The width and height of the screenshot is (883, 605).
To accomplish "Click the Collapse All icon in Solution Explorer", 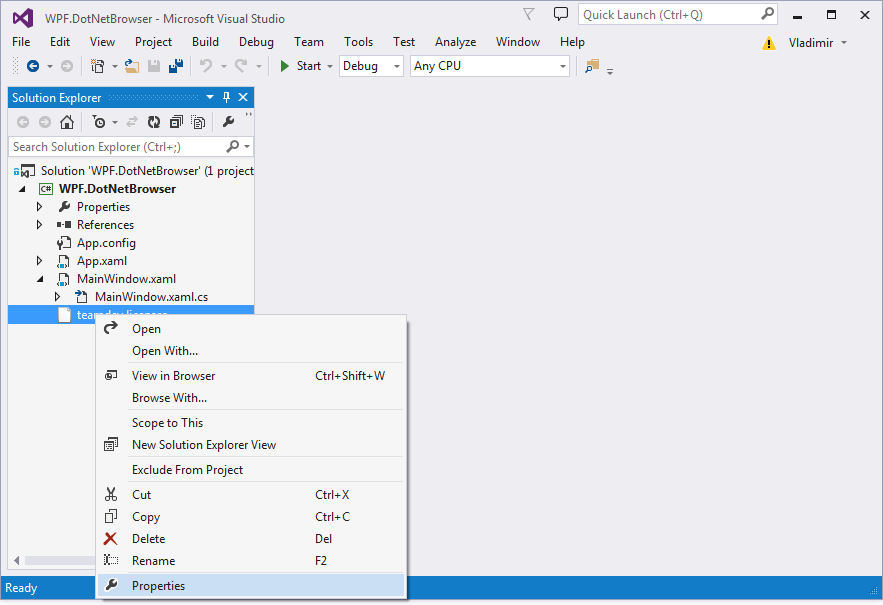I will [176, 122].
